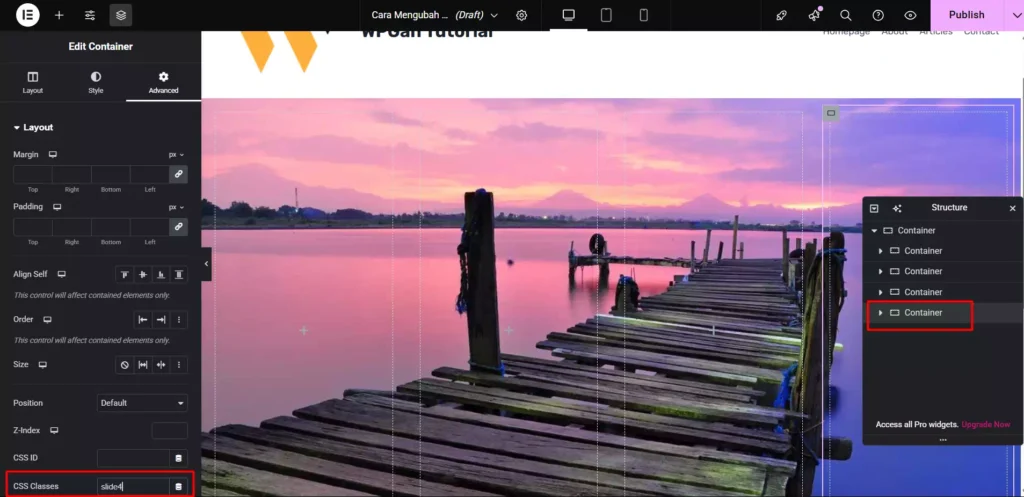
Task: Set Size to grow
Action: click(x=142, y=365)
